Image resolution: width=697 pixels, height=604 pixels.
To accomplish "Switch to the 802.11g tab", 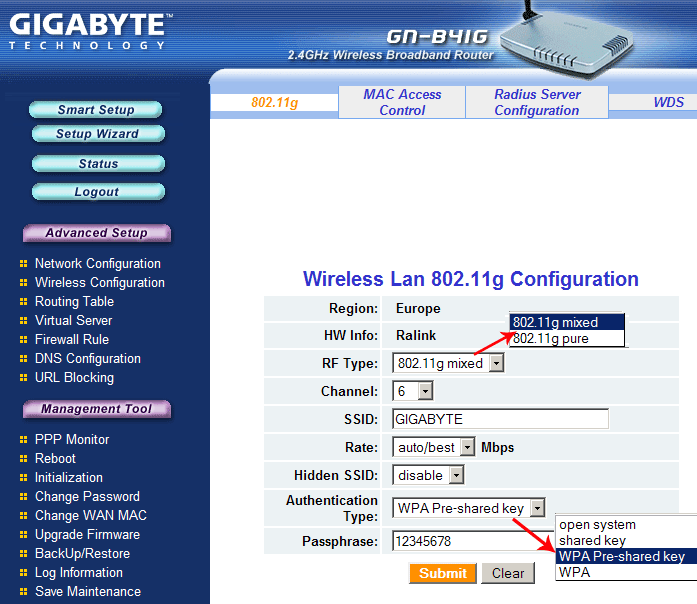I will [274, 103].
